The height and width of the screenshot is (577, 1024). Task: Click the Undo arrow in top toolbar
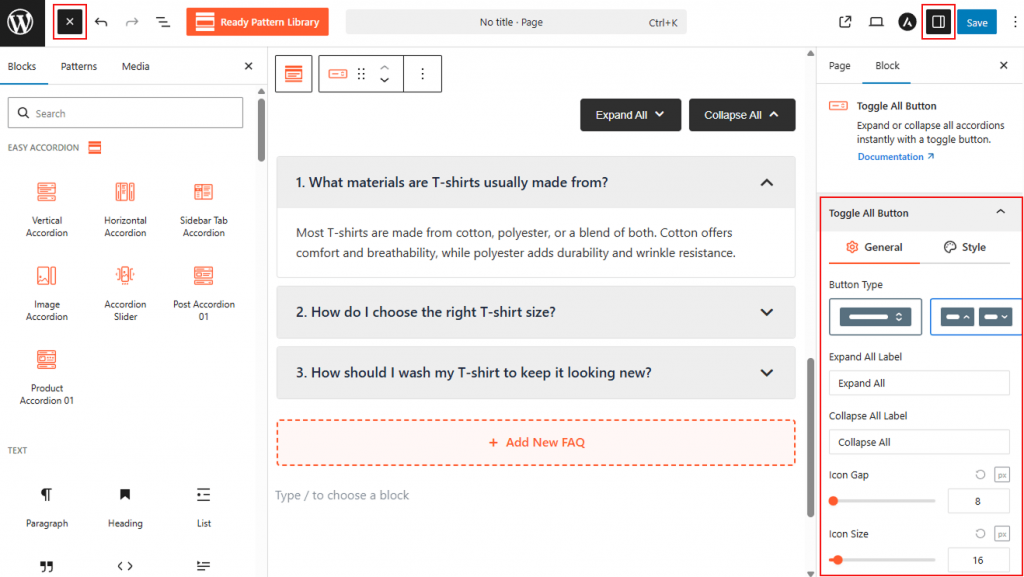[101, 22]
